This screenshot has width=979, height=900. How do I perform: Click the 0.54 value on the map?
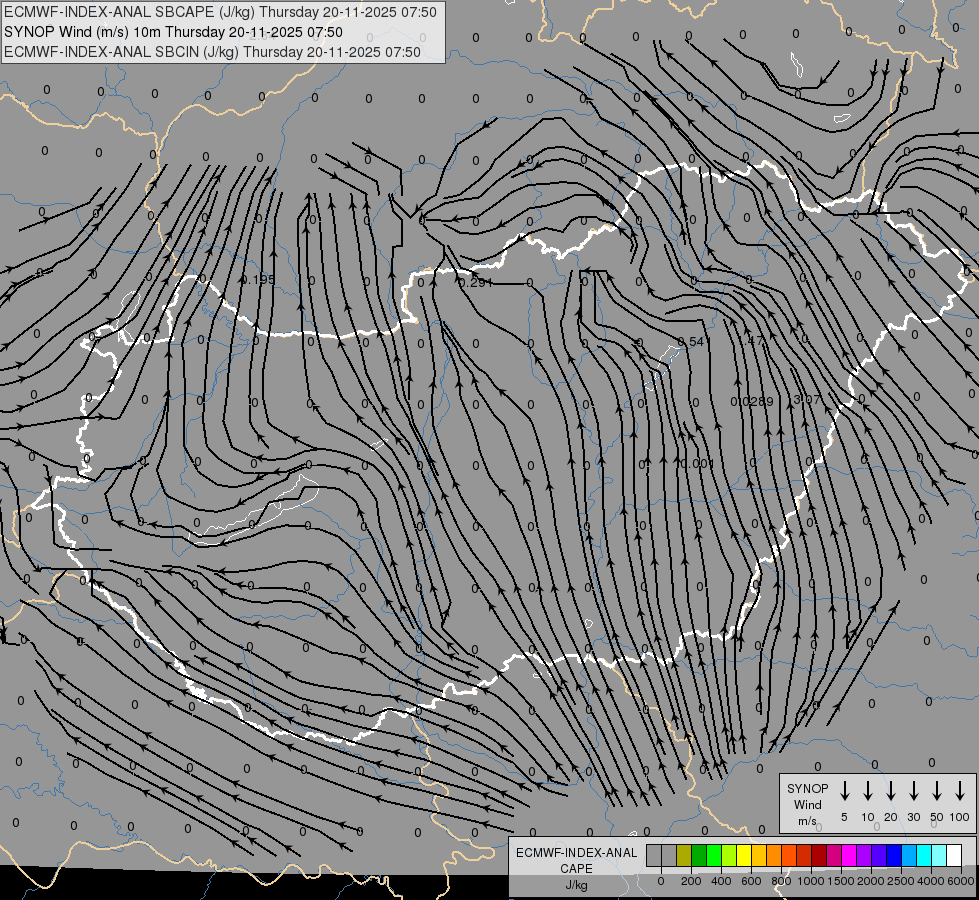(691, 342)
